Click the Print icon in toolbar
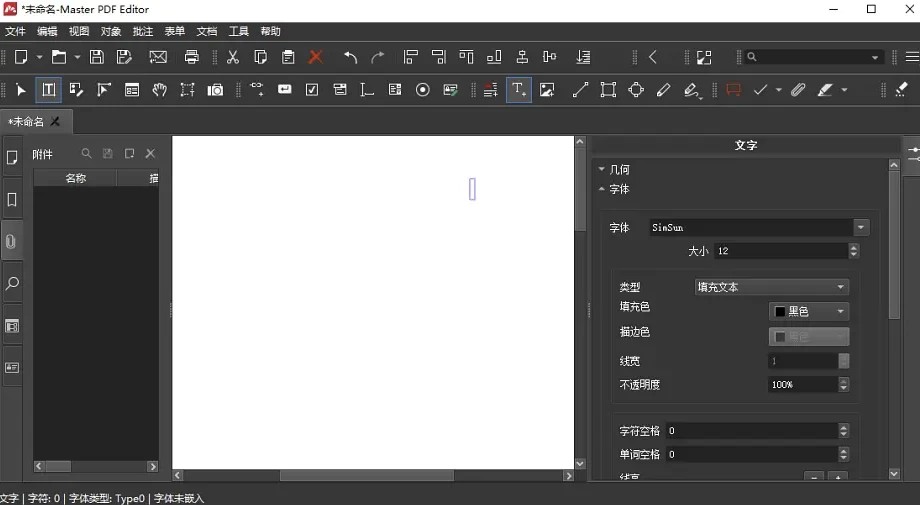 192,57
